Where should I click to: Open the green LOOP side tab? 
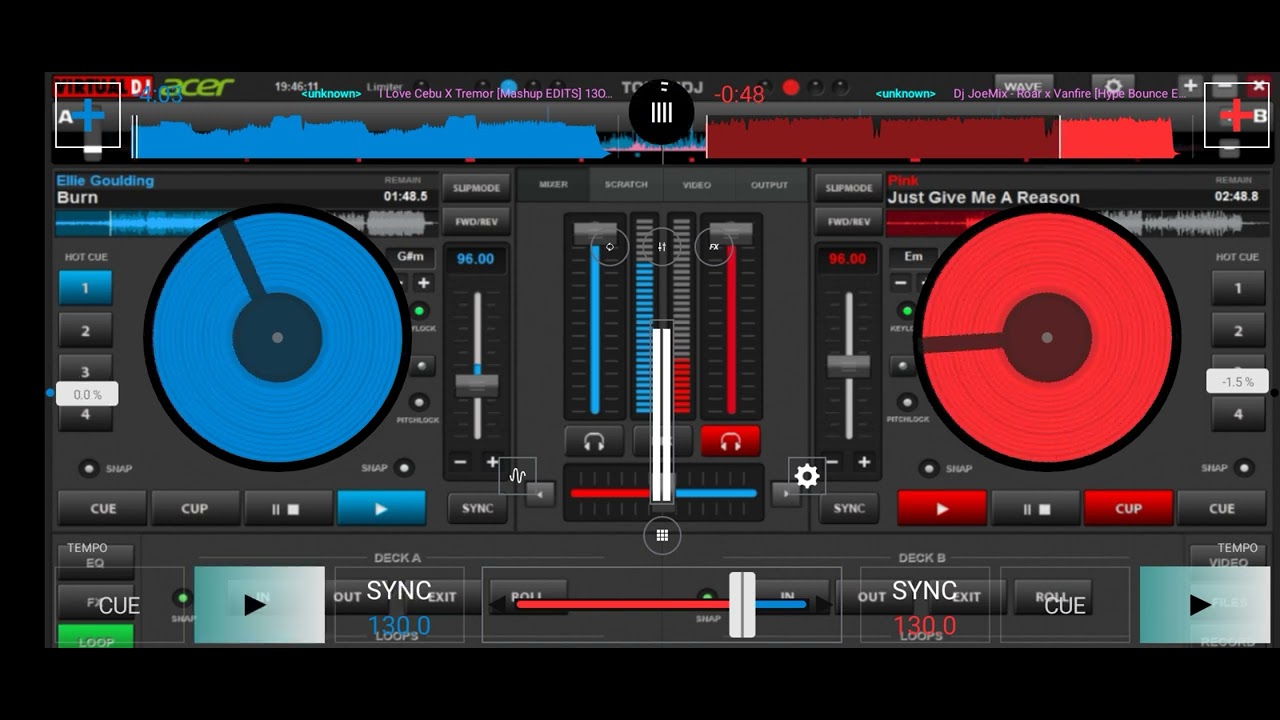pos(96,637)
